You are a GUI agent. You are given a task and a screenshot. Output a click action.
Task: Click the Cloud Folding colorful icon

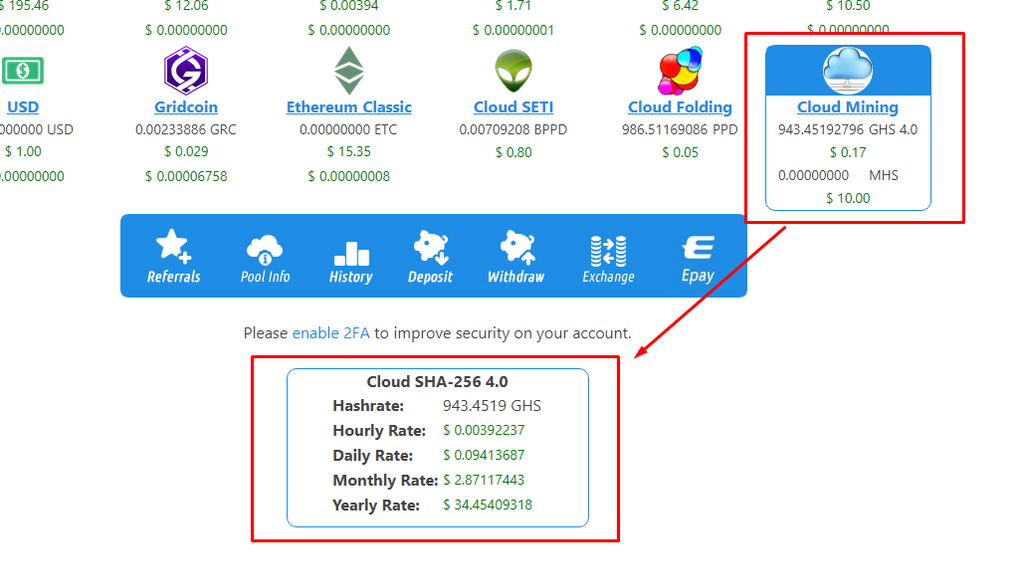pos(680,71)
